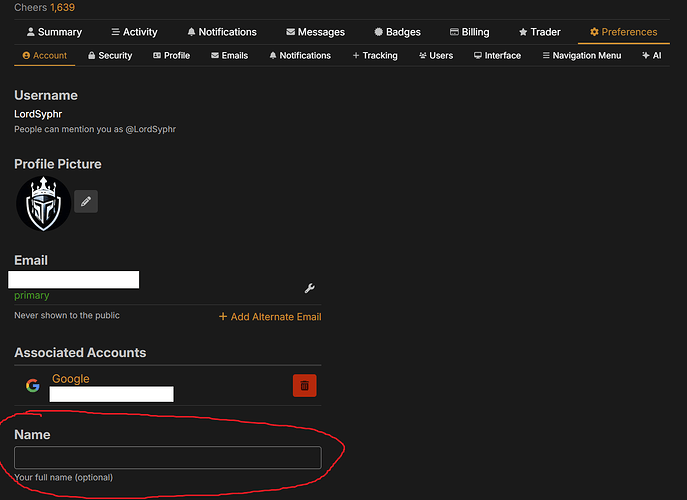The width and height of the screenshot is (687, 500).
Task: Click the Google account link
Action: (x=71, y=379)
